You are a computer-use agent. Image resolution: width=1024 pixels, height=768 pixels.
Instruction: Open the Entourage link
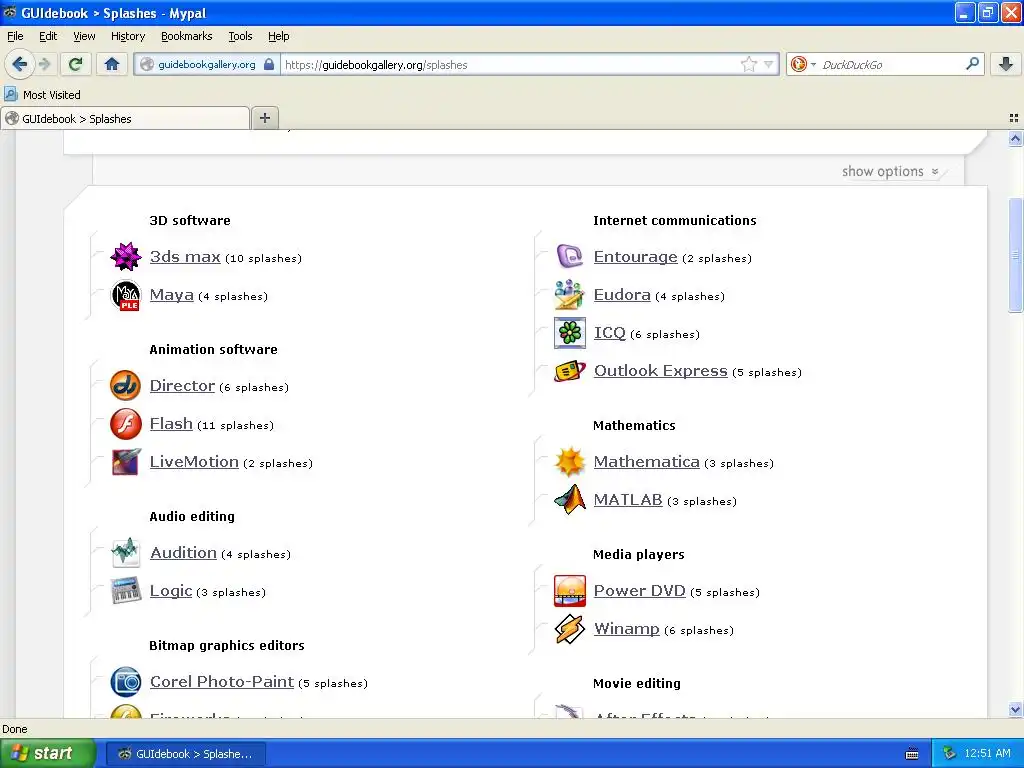pyautogui.click(x=635, y=257)
